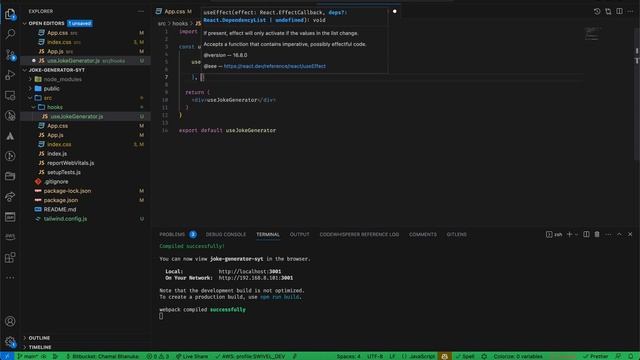Open terminal panel more actions ellipsis
Image resolution: width=640 pixels, height=360 pixels.
coord(608,234)
